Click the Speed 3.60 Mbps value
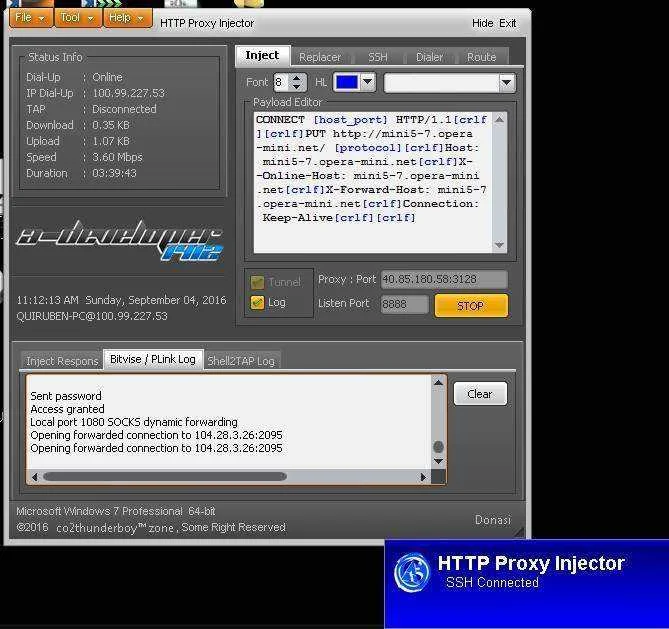This screenshot has width=669, height=629. [117, 157]
